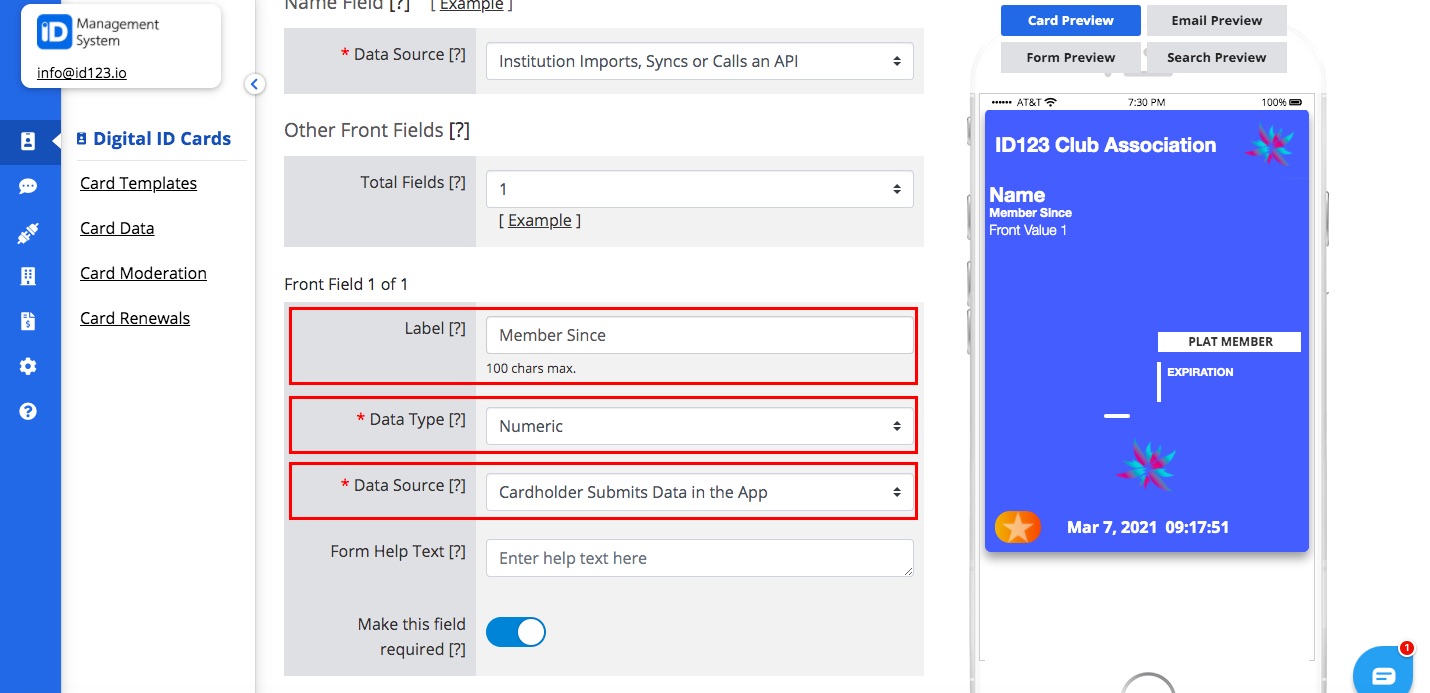Open the Total Fields dropdown

pos(699,189)
